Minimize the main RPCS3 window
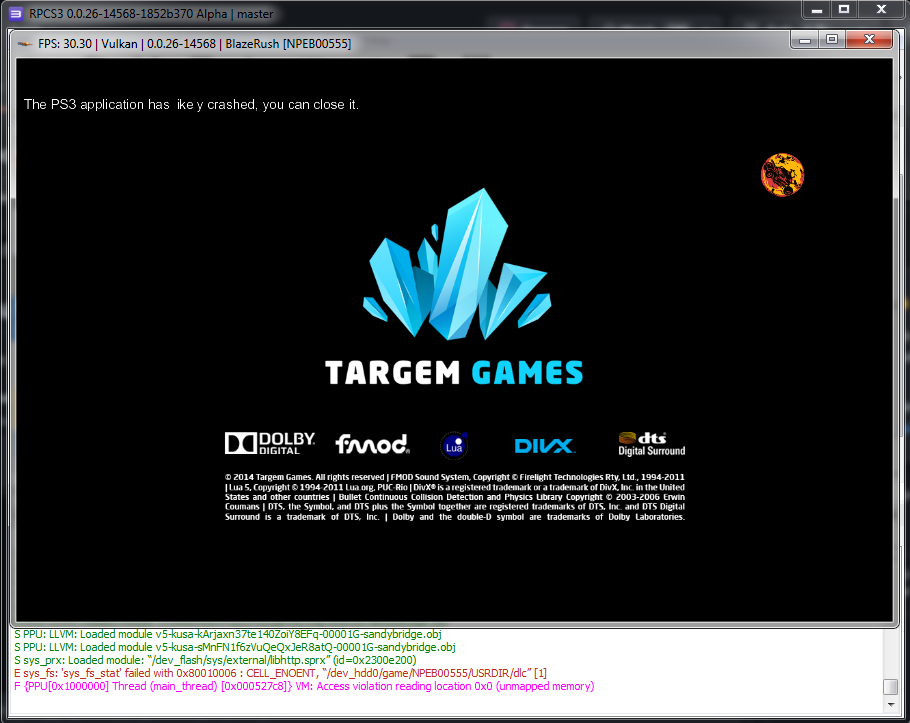Screen dimensions: 910x723 point(817,10)
